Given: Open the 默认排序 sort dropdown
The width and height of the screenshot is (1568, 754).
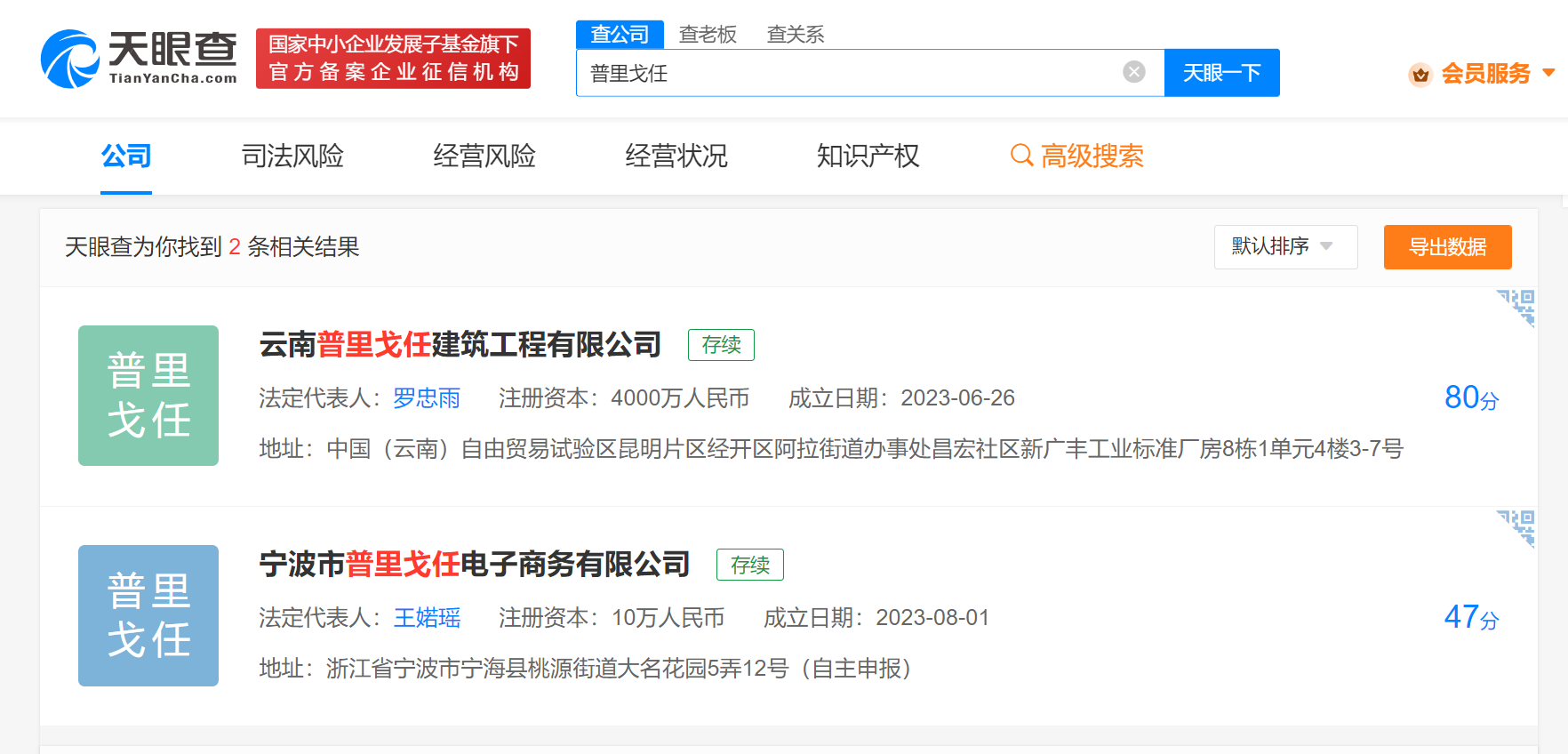Looking at the screenshot, I should tap(1285, 246).
